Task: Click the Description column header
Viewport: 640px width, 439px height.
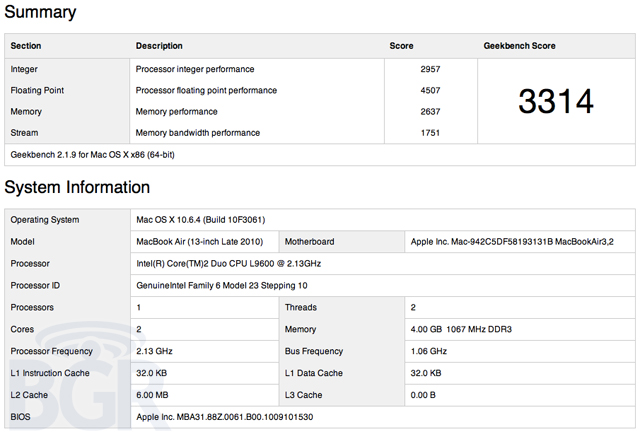Action: 159,46
